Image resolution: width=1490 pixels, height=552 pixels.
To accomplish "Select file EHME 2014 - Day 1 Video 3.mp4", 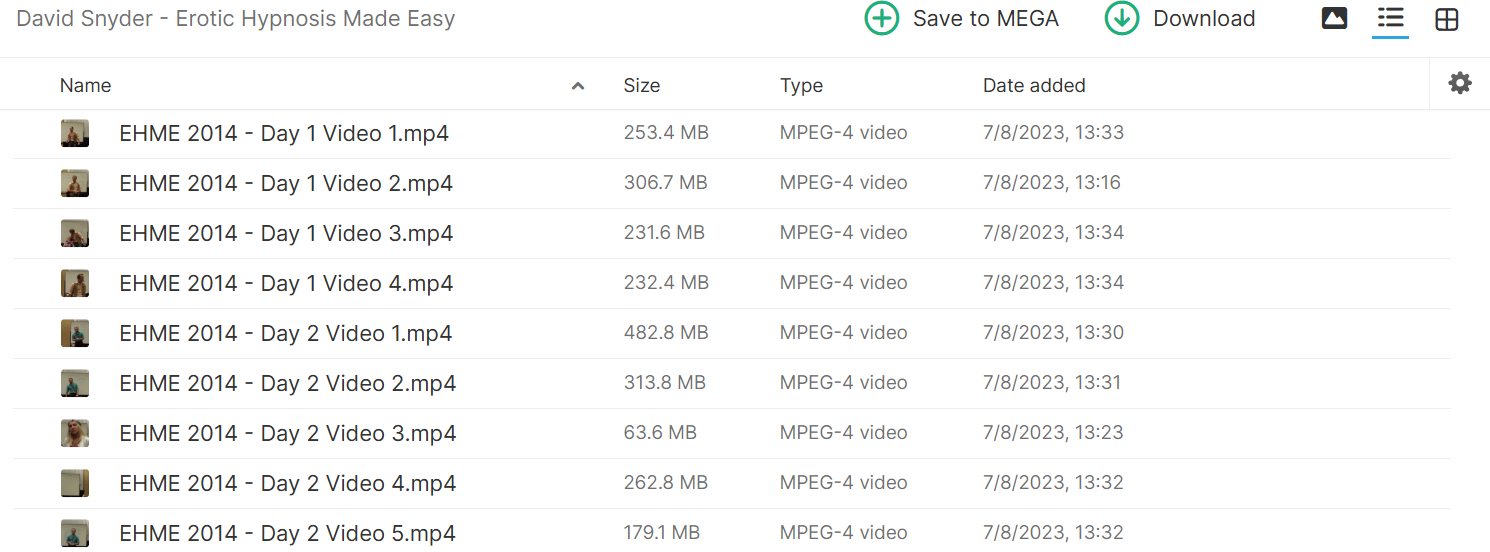I will tap(286, 233).
